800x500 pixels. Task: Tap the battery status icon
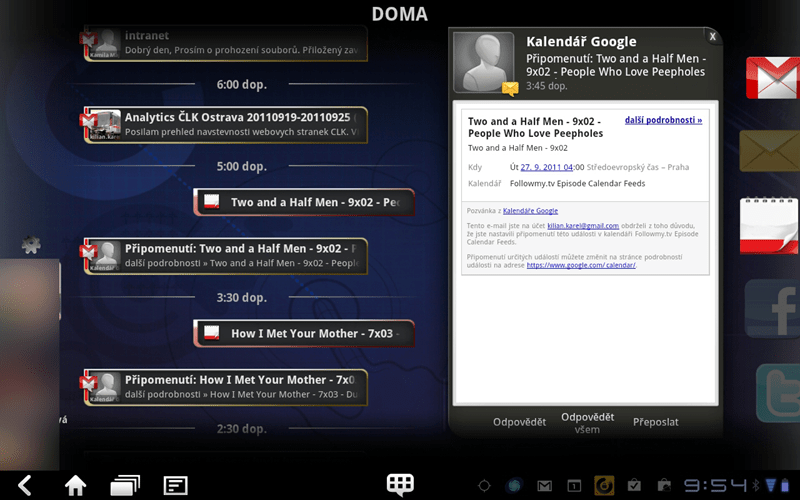[x=785, y=485]
